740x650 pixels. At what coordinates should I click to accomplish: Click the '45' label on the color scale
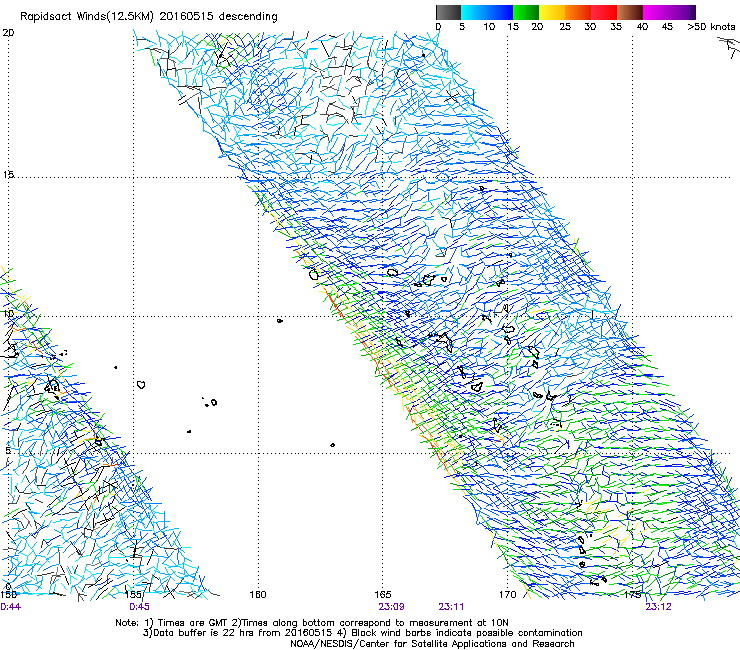point(667,27)
